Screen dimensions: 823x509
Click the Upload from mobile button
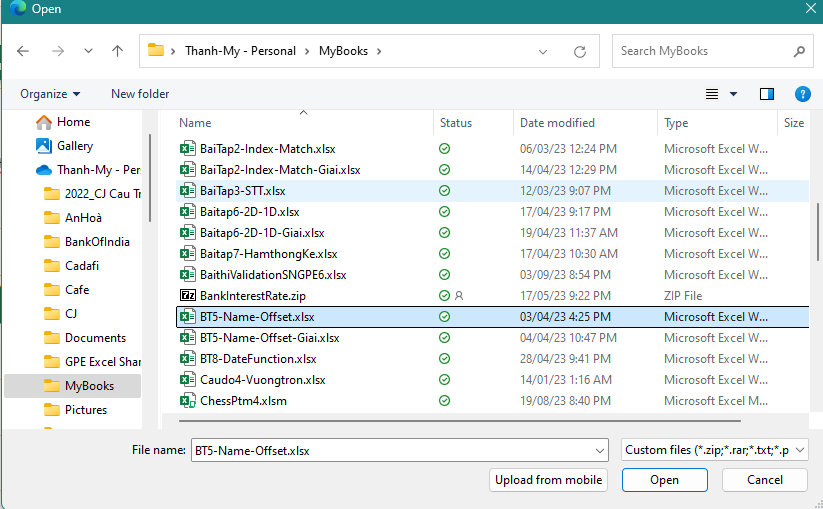tap(549, 480)
